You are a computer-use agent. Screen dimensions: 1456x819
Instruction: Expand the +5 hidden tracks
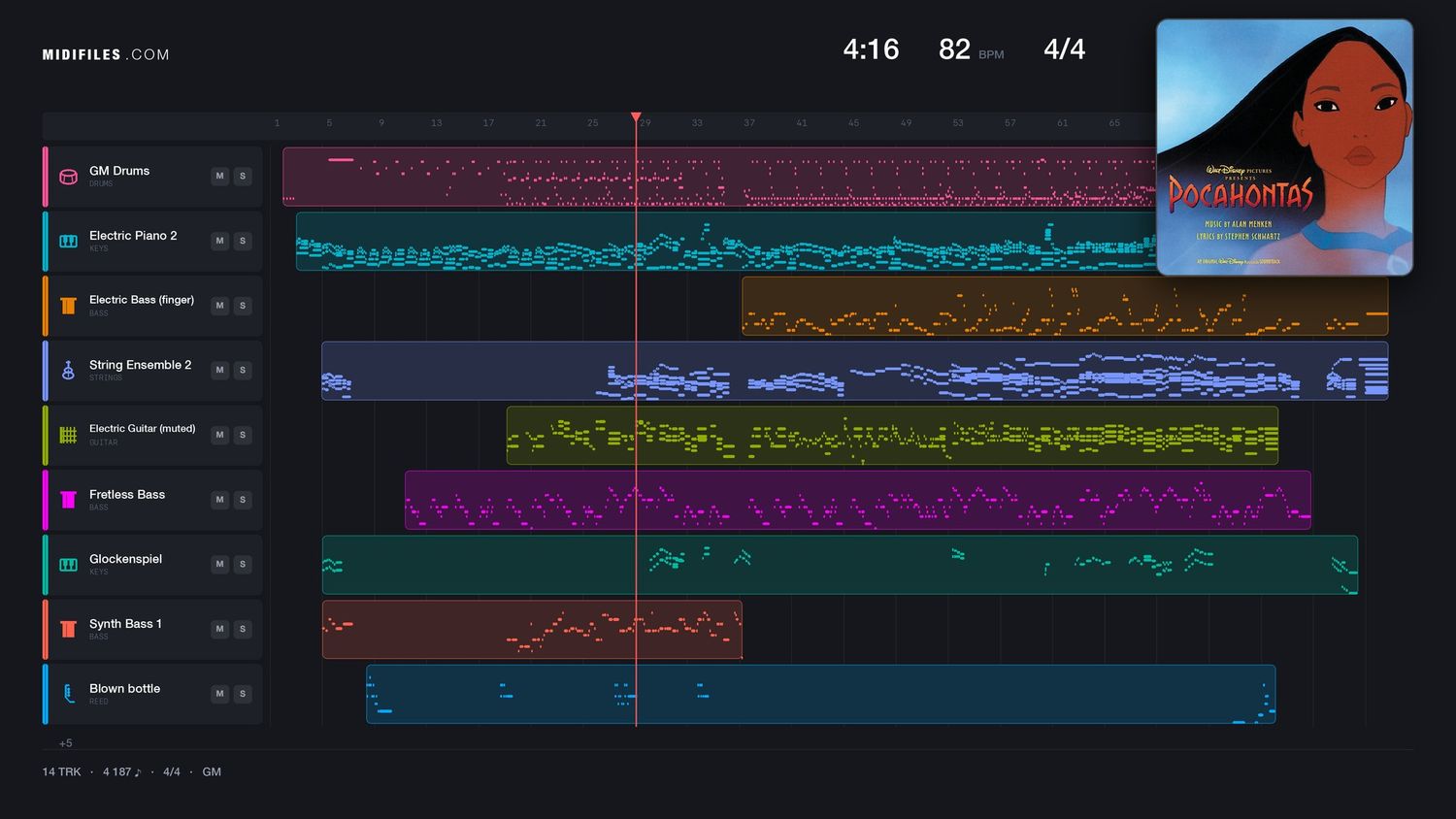[66, 743]
